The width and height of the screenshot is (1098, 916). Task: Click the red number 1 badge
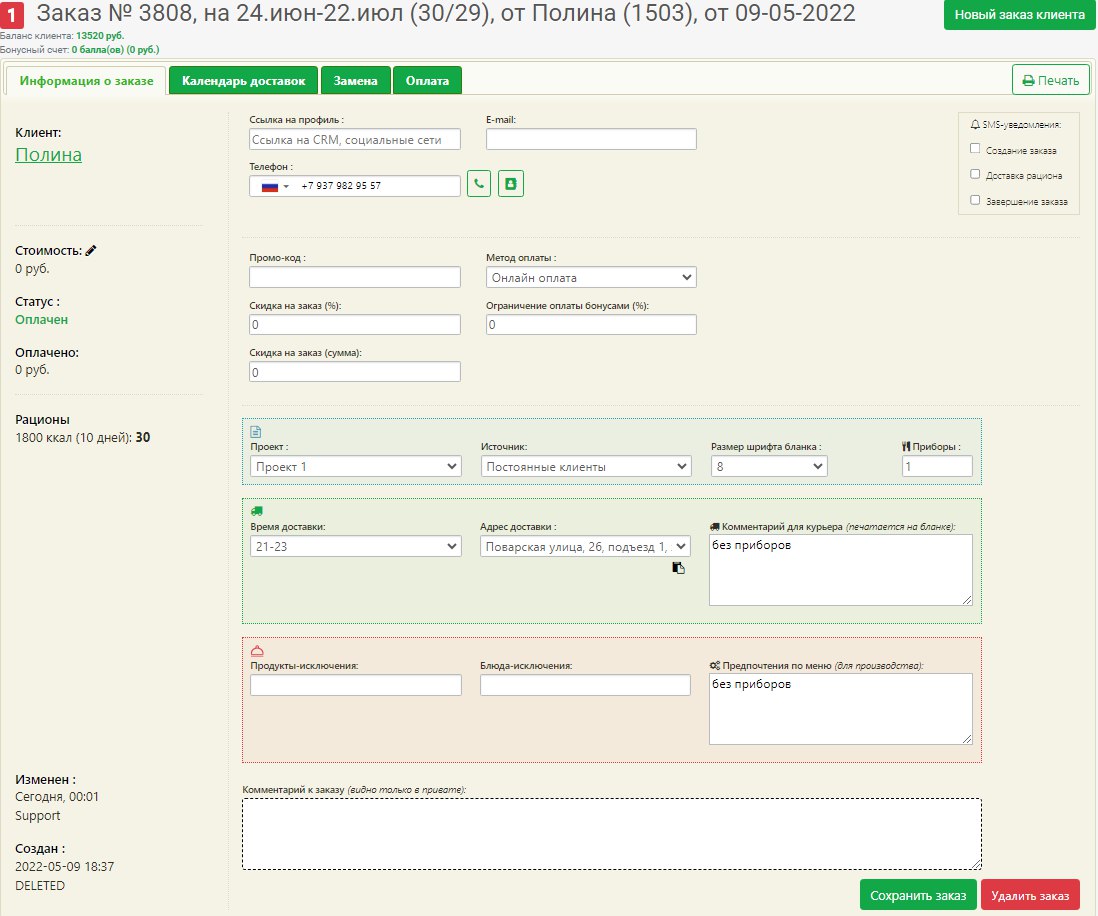tap(14, 16)
